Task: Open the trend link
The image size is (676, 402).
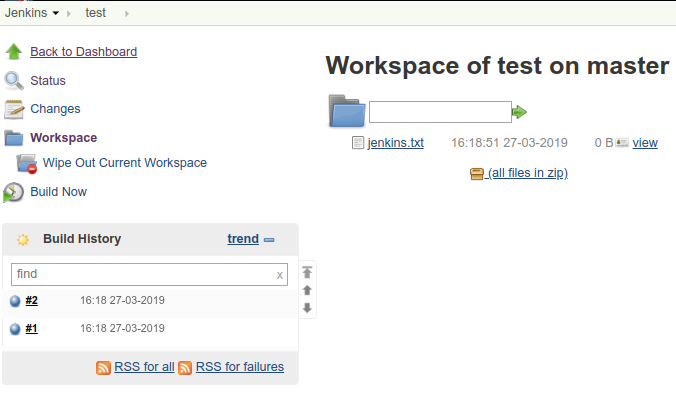Action: click(x=243, y=239)
